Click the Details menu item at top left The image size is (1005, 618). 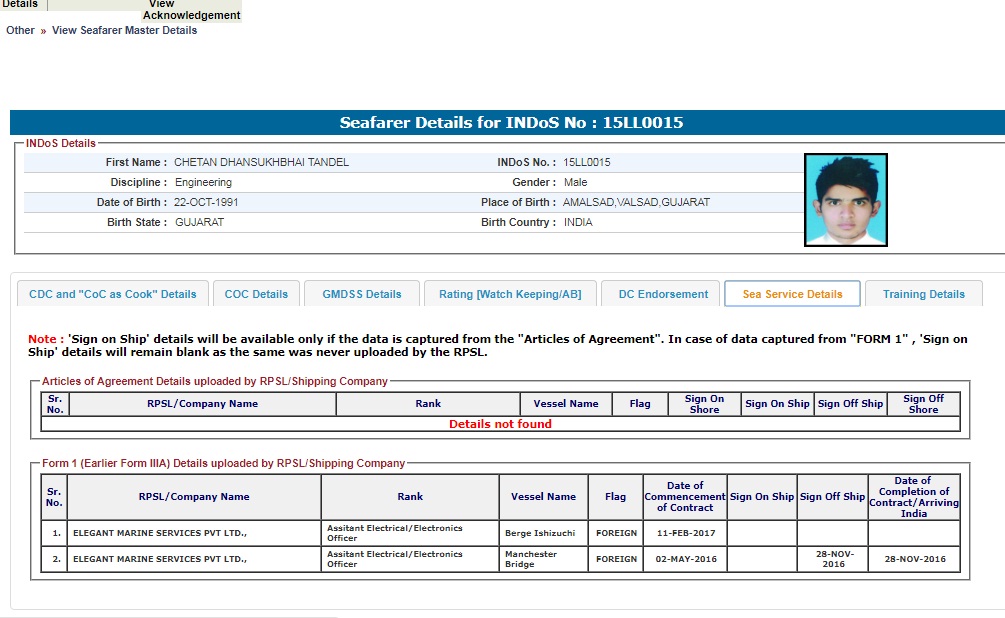point(20,5)
